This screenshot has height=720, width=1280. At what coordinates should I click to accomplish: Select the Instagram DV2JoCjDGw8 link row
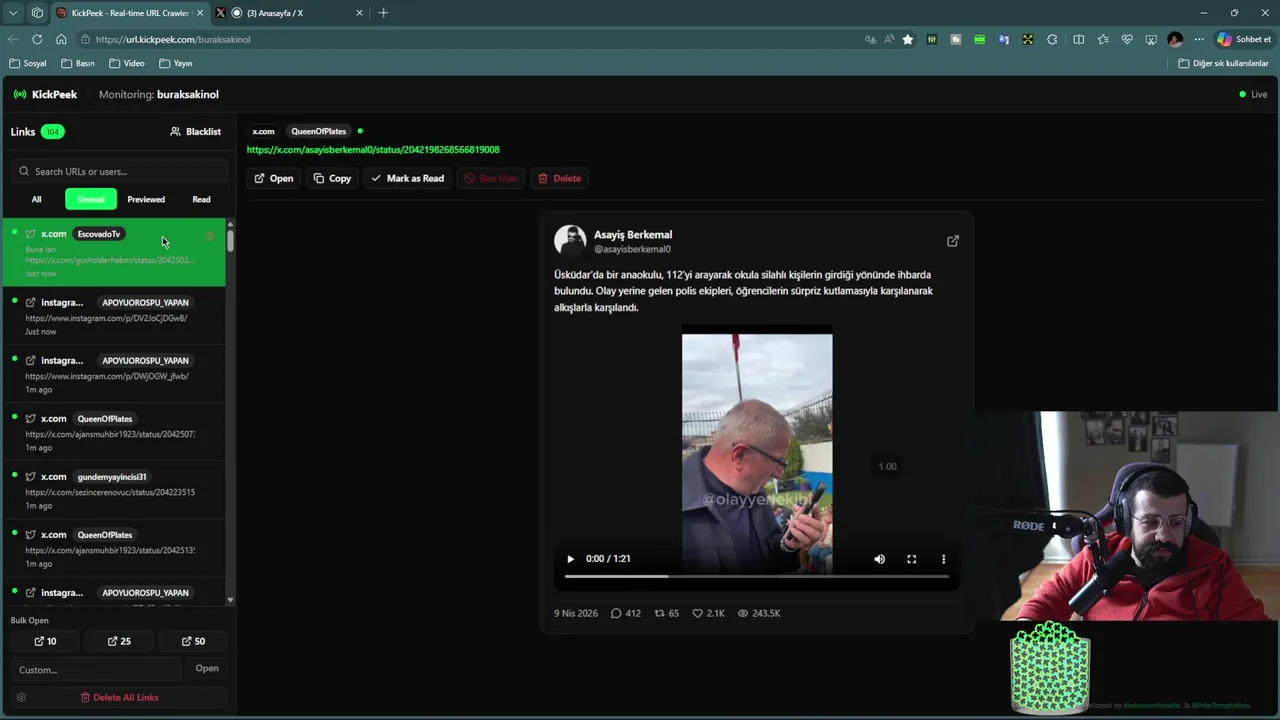tap(113, 316)
